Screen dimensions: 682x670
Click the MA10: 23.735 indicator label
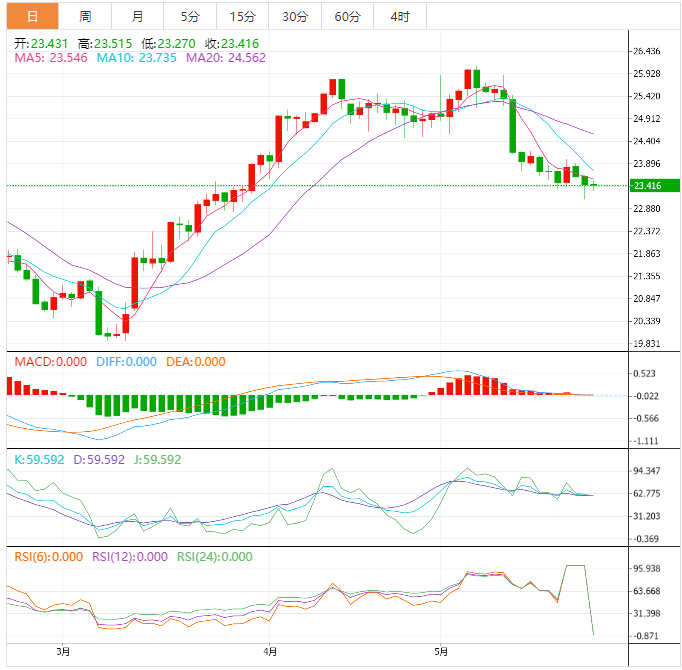137,58
